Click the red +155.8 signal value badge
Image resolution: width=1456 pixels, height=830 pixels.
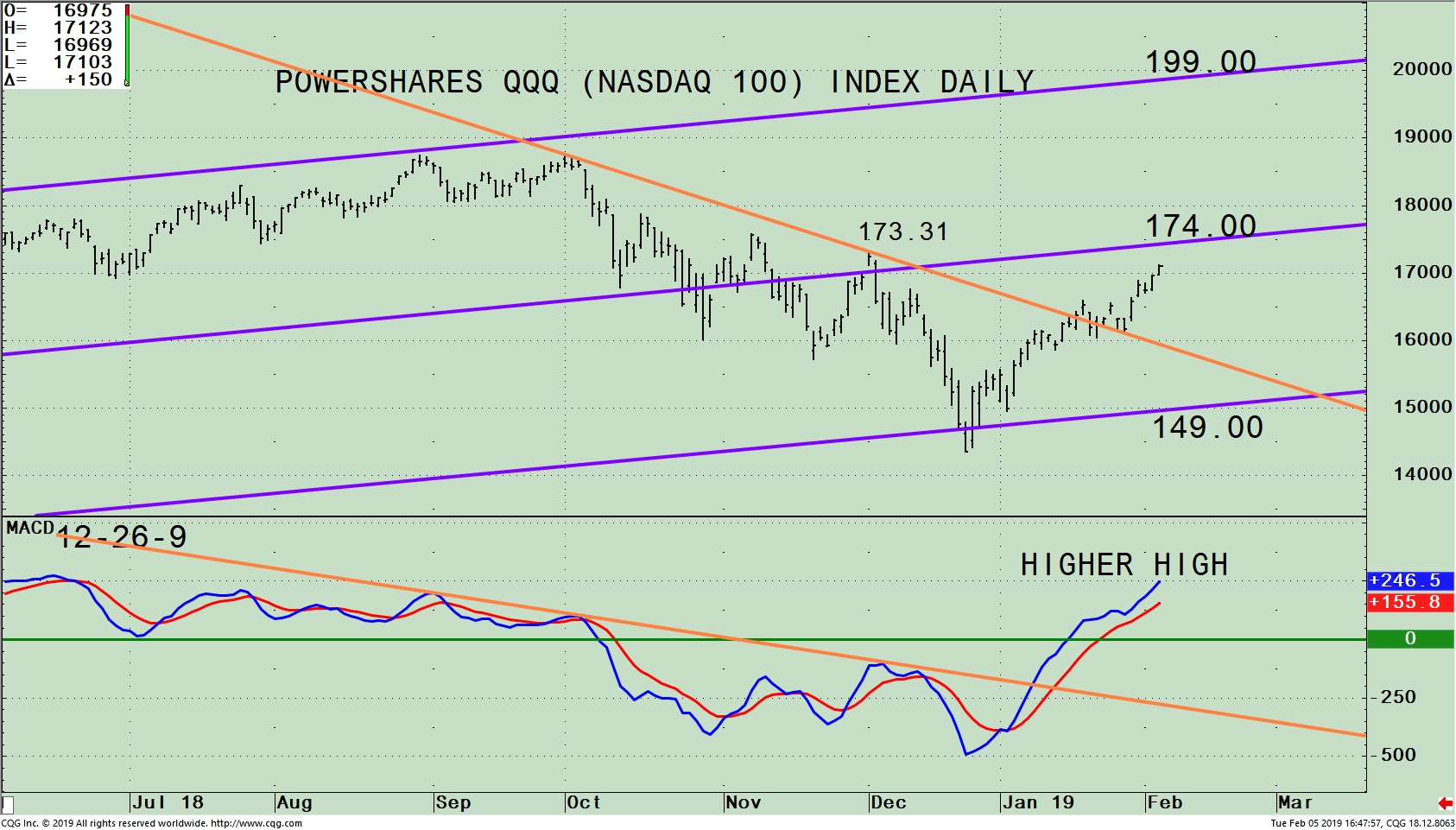click(1410, 602)
